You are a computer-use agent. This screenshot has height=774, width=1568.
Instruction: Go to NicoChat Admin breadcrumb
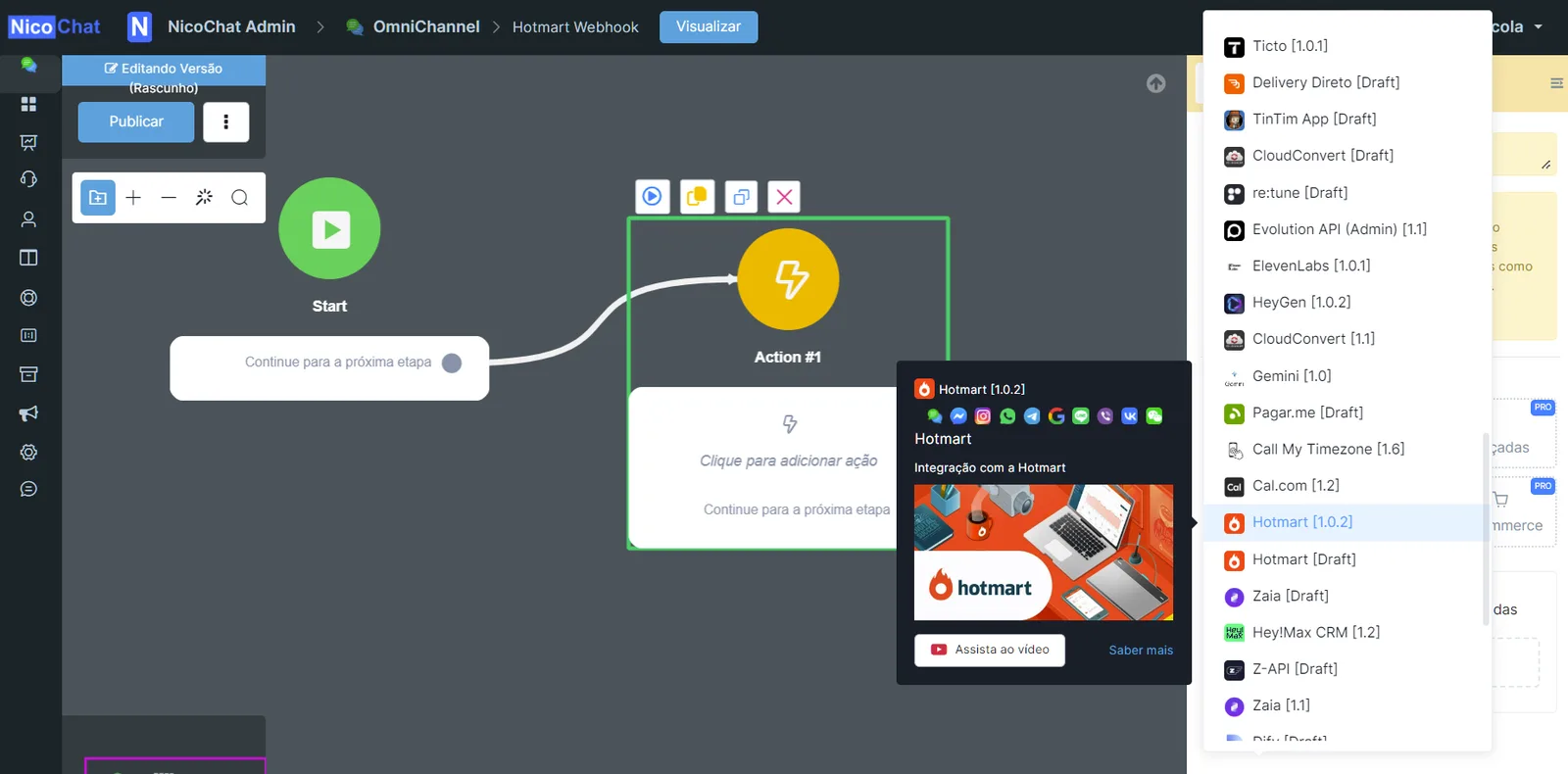231,26
